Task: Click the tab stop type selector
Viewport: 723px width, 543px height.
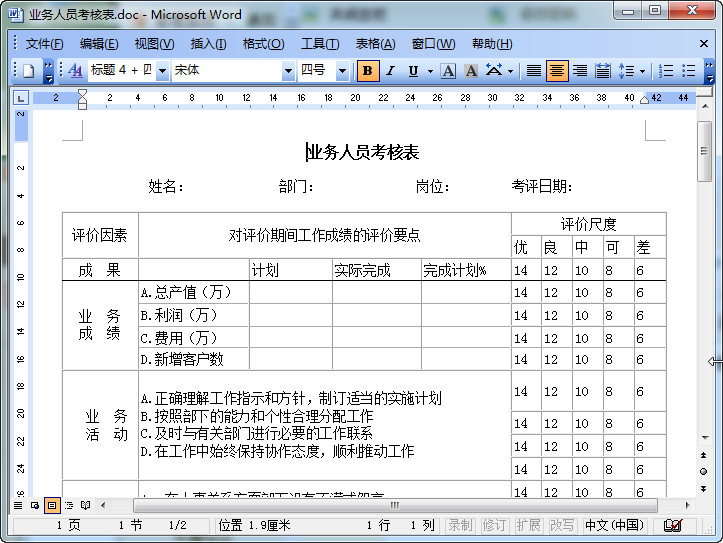Action: point(21,98)
